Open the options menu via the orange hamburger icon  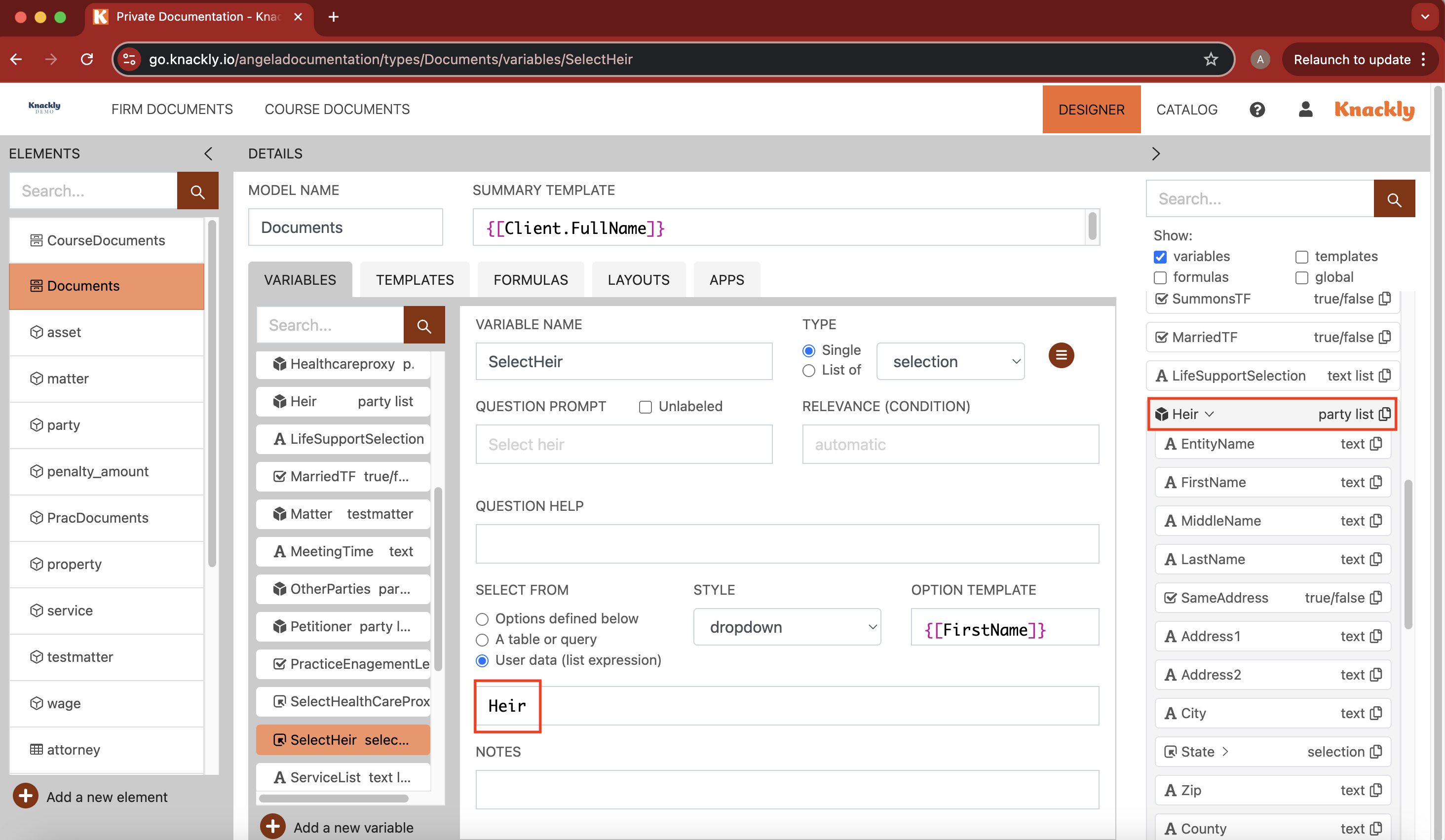pyautogui.click(x=1061, y=355)
